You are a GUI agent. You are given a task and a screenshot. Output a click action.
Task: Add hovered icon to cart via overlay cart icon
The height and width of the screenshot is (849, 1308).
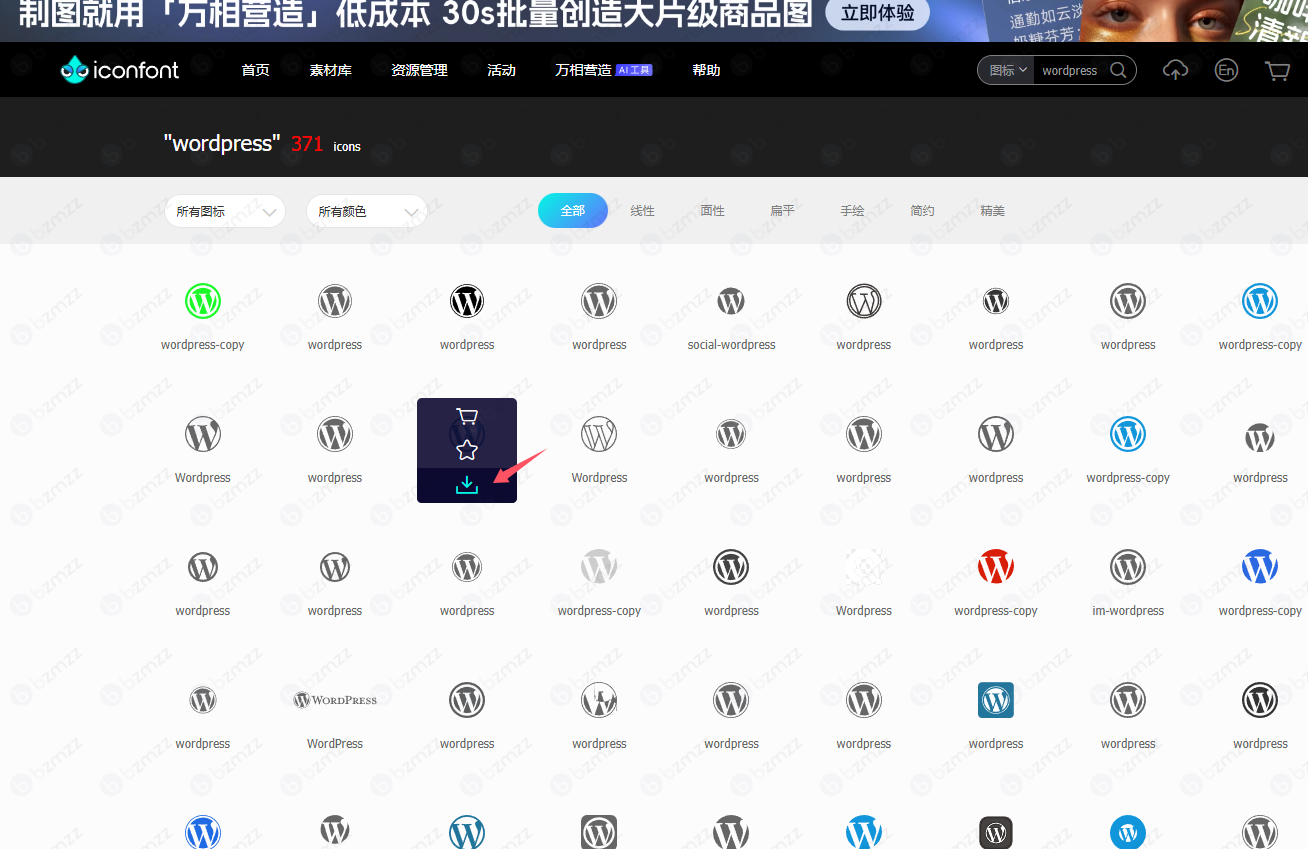pyautogui.click(x=467, y=416)
